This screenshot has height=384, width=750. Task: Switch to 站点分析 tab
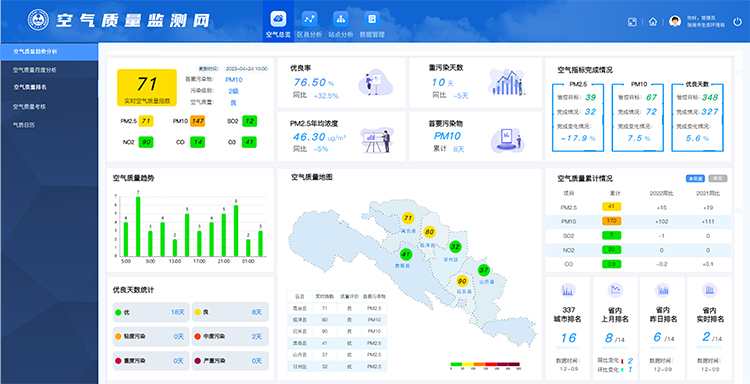tap(341, 24)
